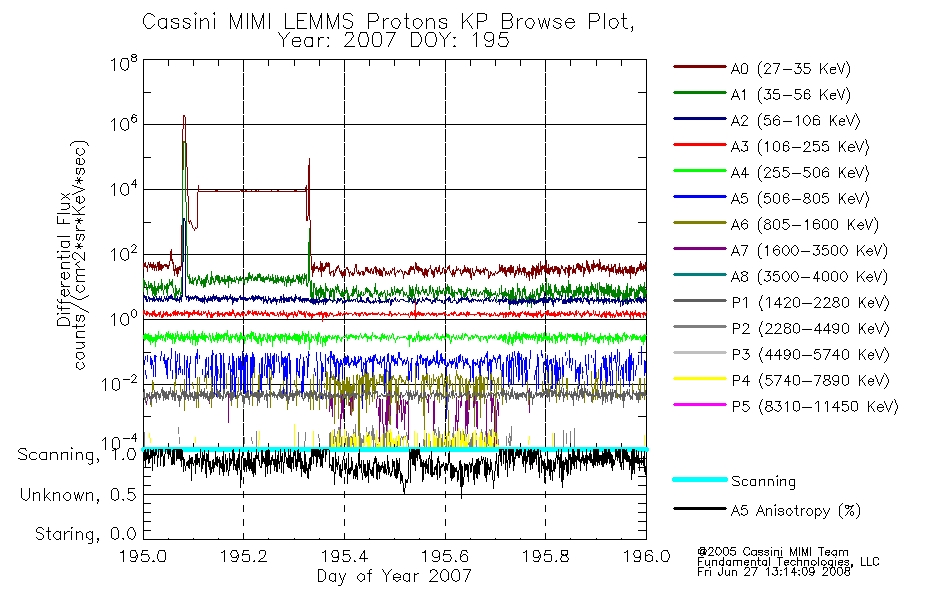Select the A4 (255-506 KeV) legend label
The height and width of the screenshot is (600, 950).
tap(800, 173)
